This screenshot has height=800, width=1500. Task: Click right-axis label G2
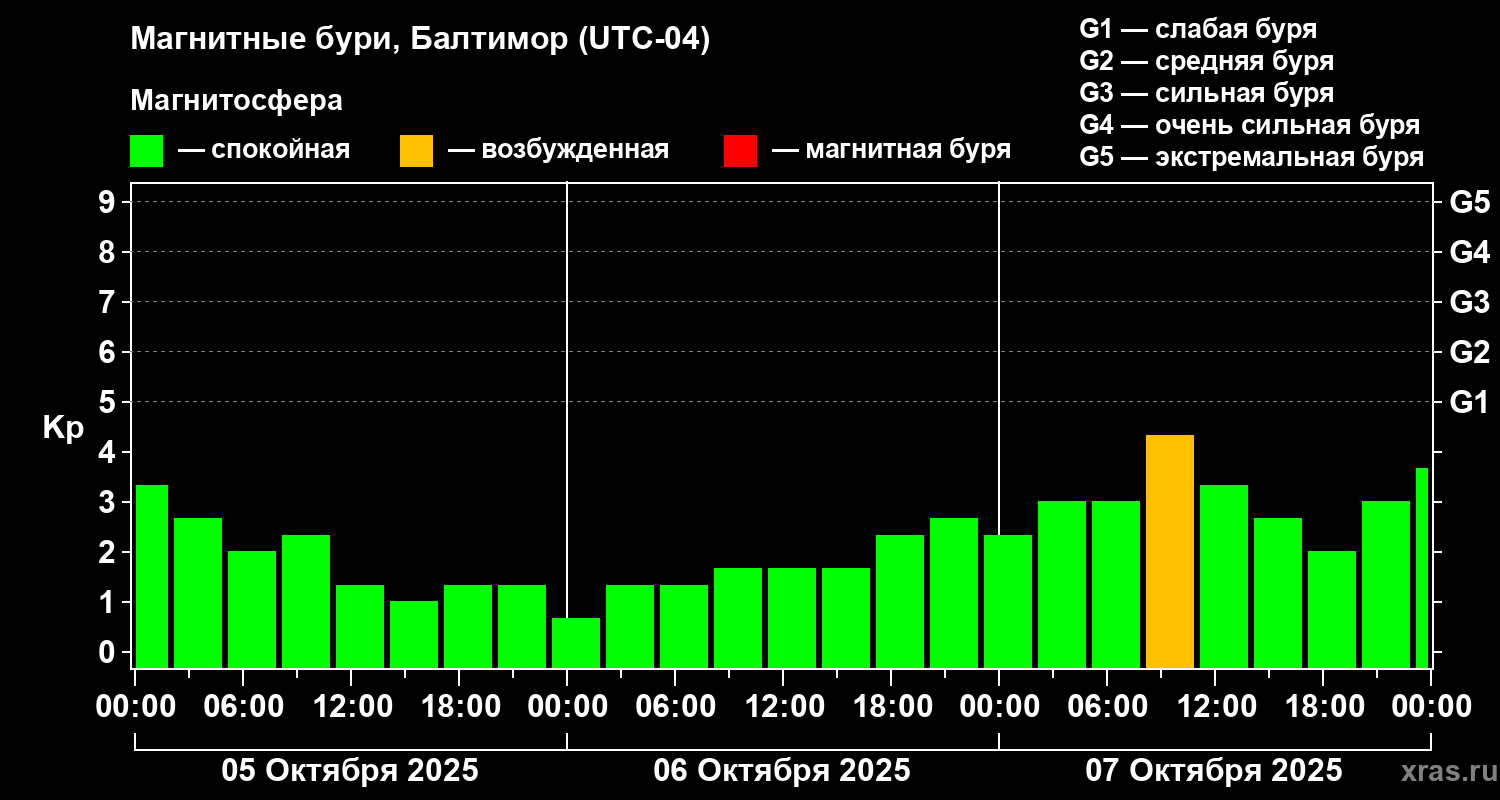tap(1469, 352)
